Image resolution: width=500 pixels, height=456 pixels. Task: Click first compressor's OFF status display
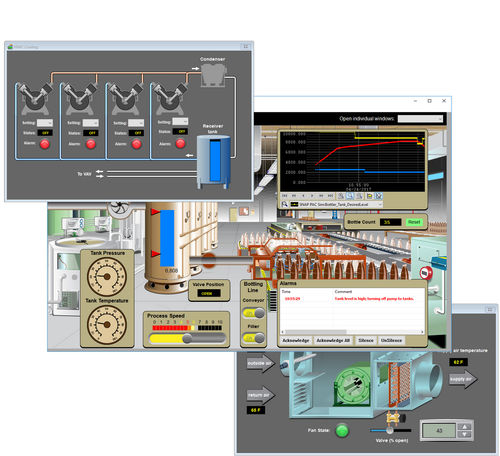click(45, 133)
